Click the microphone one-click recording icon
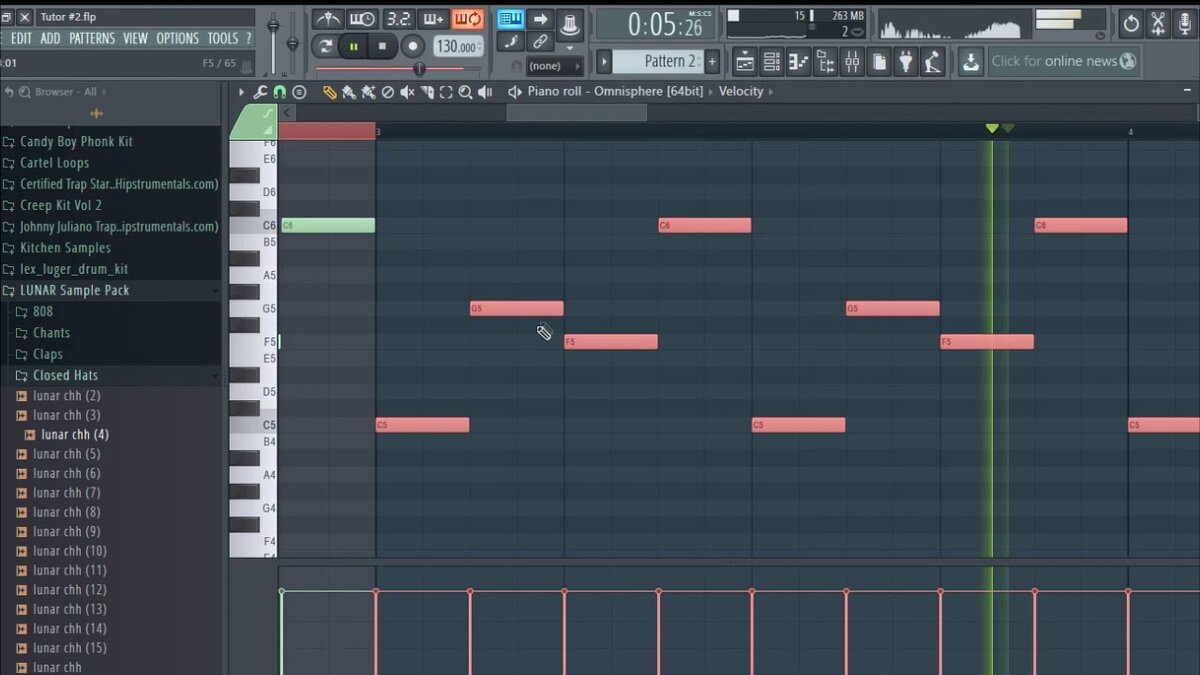Viewport: 1200px width, 675px height. pyautogui.click(x=1185, y=23)
